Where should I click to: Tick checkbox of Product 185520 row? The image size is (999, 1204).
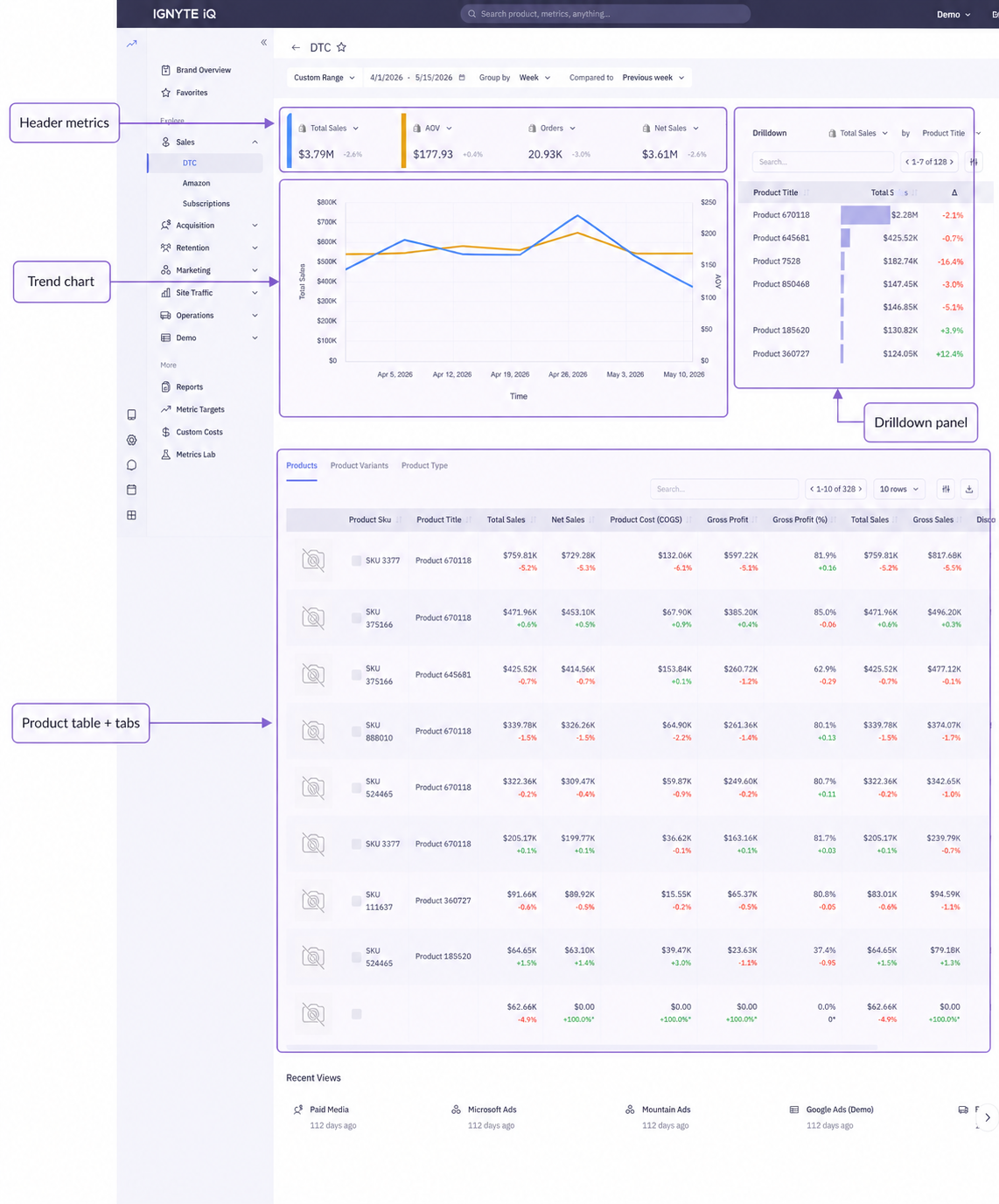[356, 957]
